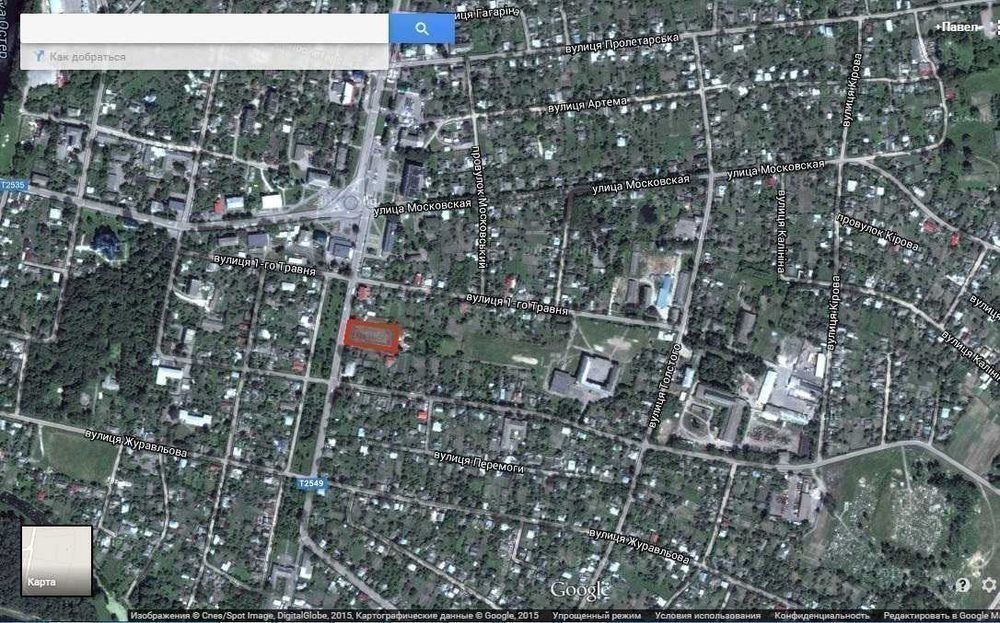The height and width of the screenshot is (623, 1000).
Task: Click the T2535 road marker
Action: point(13,185)
